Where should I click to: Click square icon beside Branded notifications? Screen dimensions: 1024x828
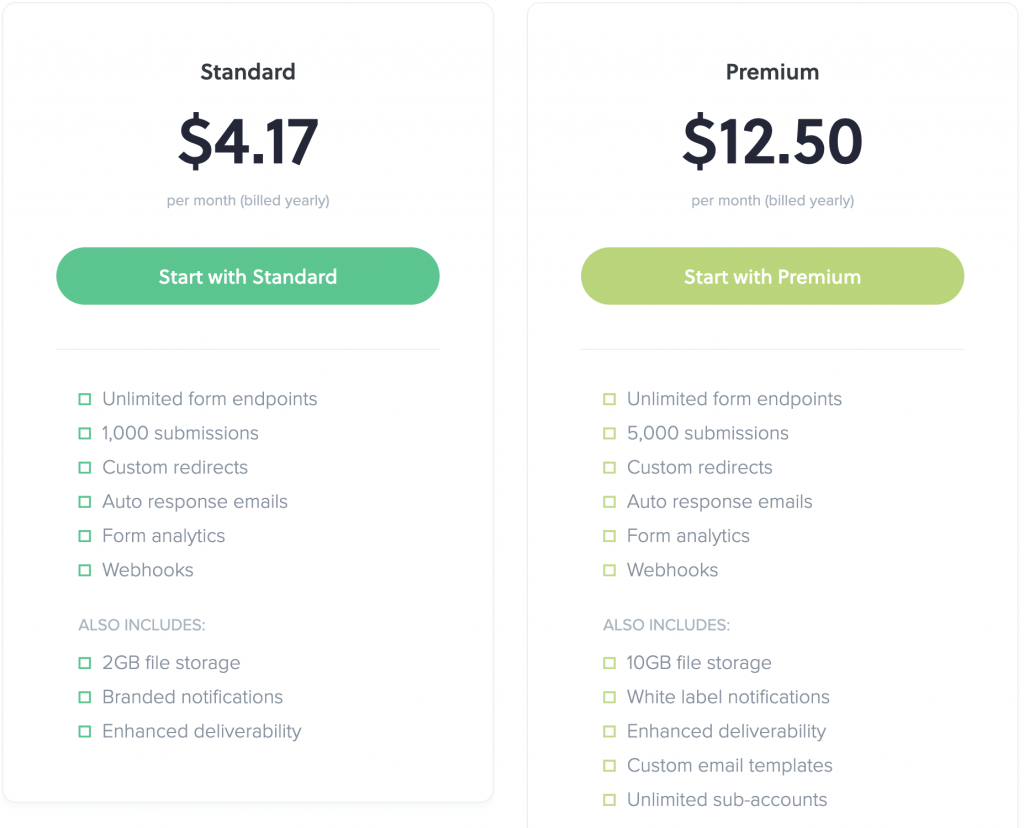pyautogui.click(x=84, y=697)
